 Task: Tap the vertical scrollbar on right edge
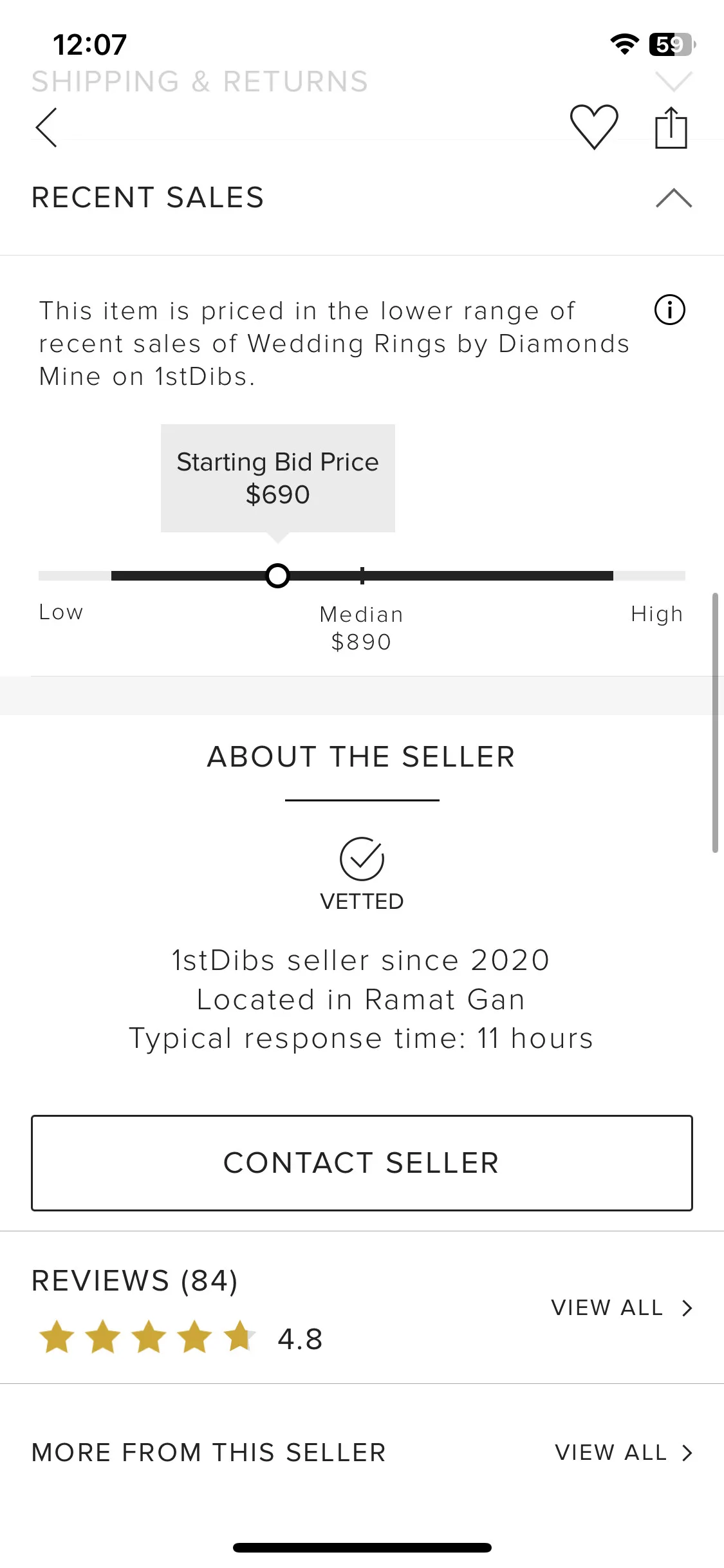click(x=715, y=723)
